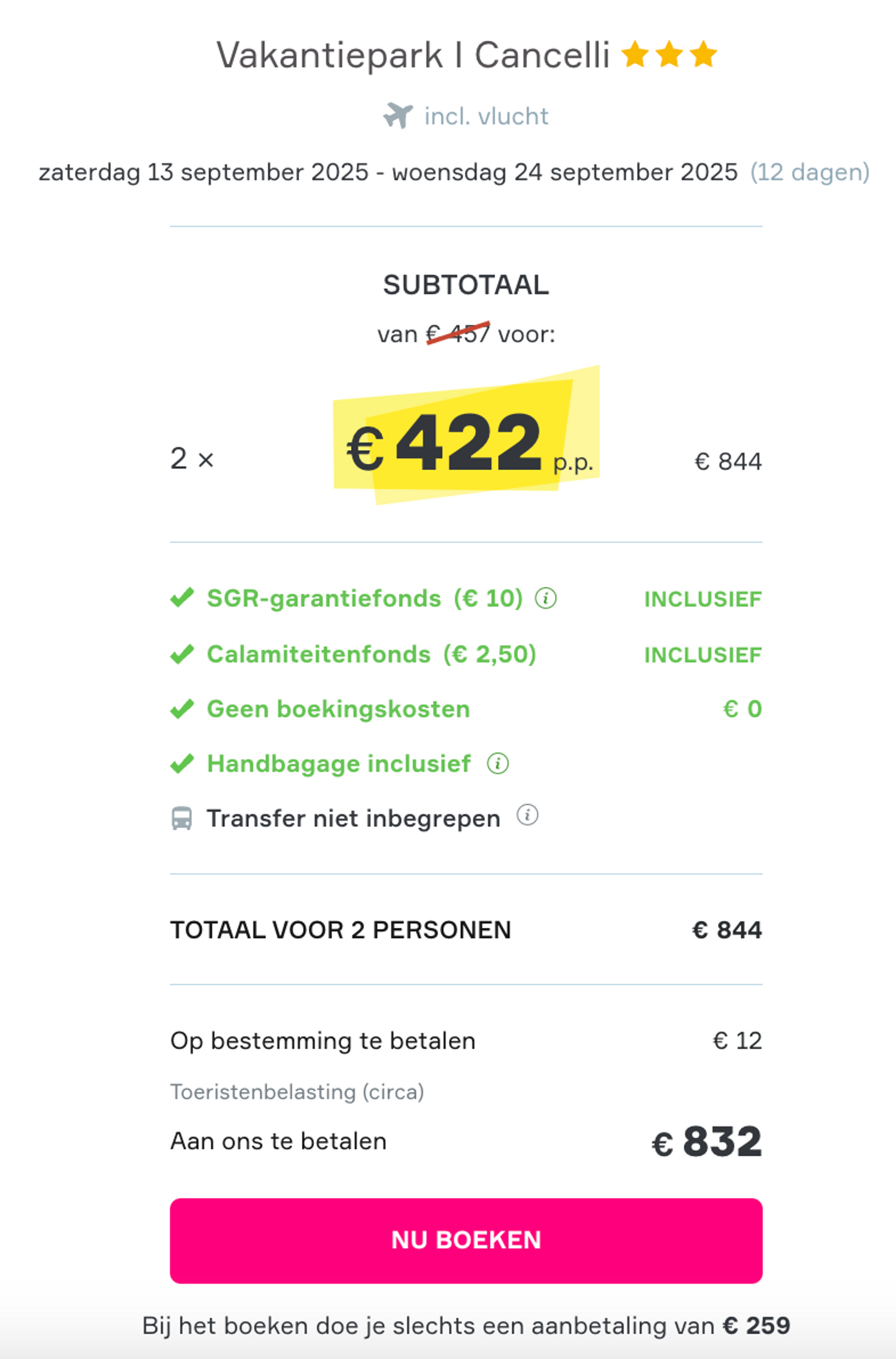Toggle the checkmark beside Handbagage inclusief

[182, 763]
